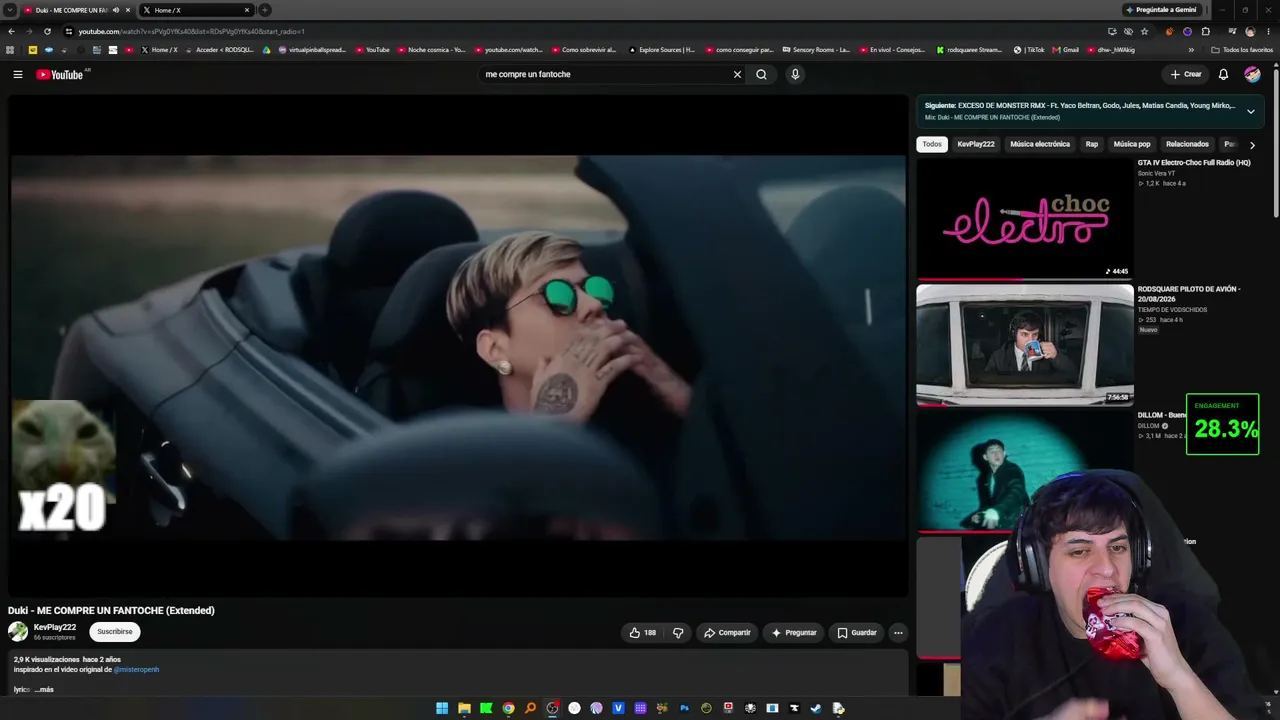Launch Google Chrome from the taskbar
Image resolution: width=1280 pixels, height=720 pixels.
(x=508, y=708)
